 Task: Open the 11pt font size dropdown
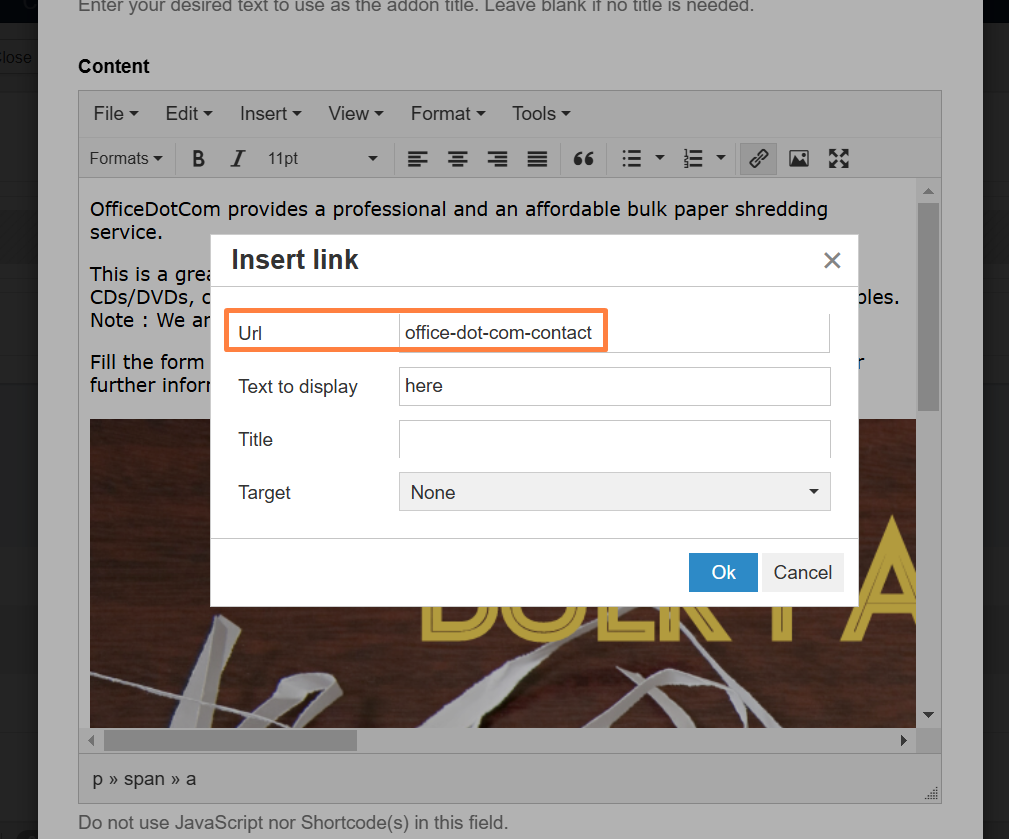click(322, 158)
